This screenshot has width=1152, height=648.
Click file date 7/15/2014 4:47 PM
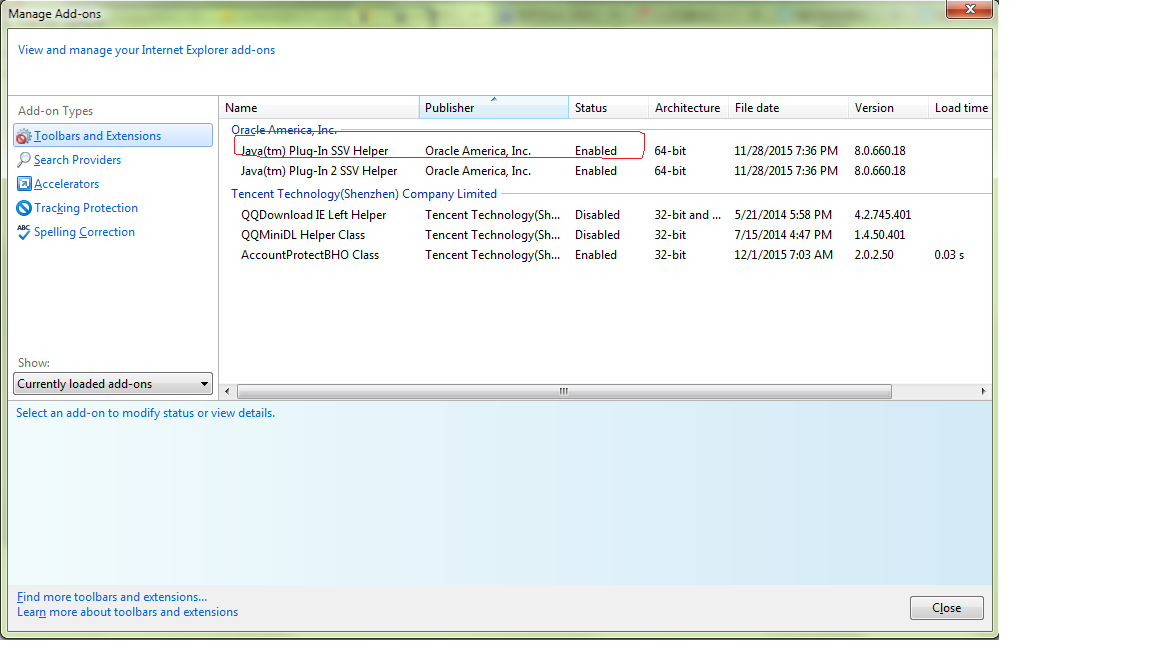[x=783, y=234]
